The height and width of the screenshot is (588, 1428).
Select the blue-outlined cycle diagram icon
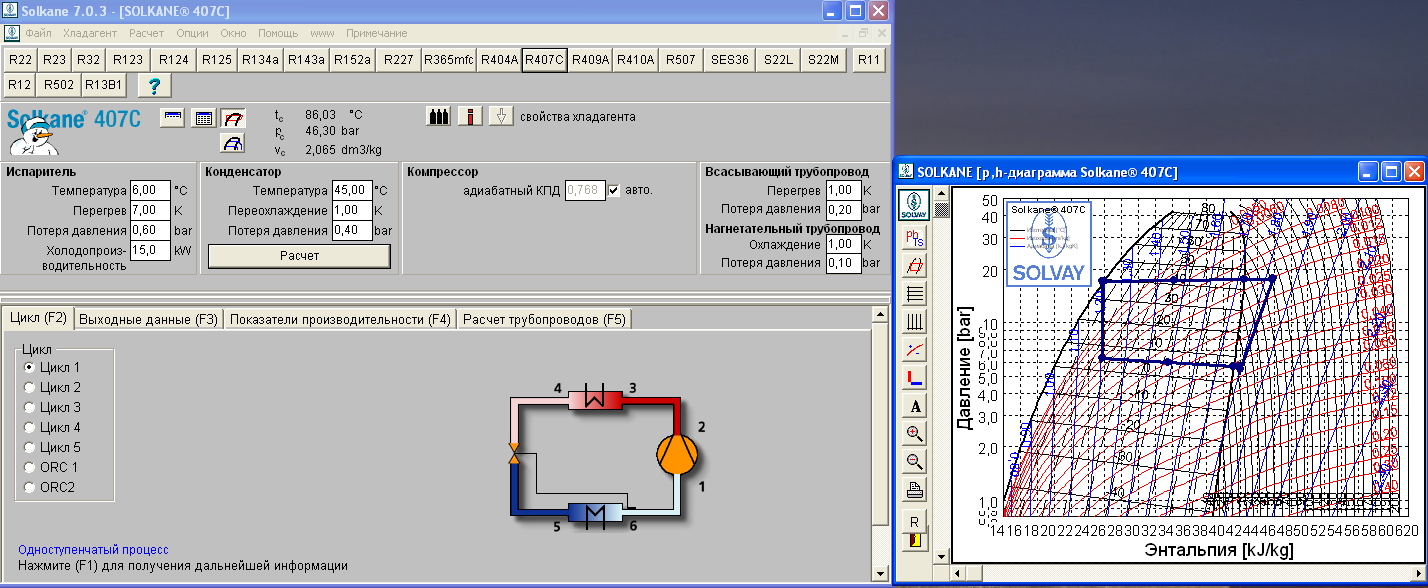(x=232, y=143)
